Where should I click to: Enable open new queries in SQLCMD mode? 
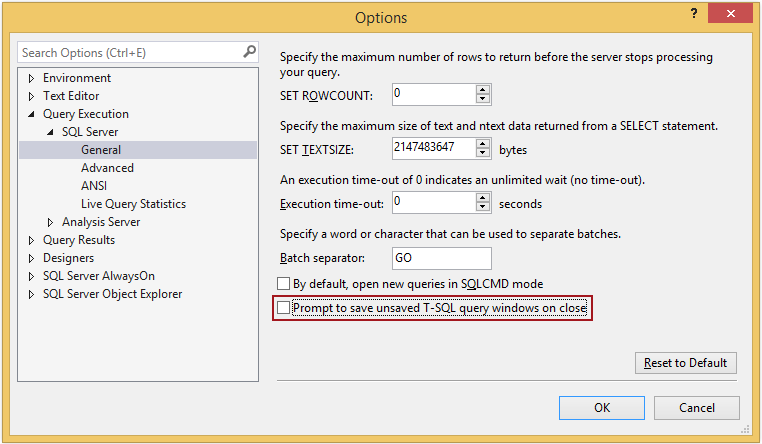click(x=284, y=284)
